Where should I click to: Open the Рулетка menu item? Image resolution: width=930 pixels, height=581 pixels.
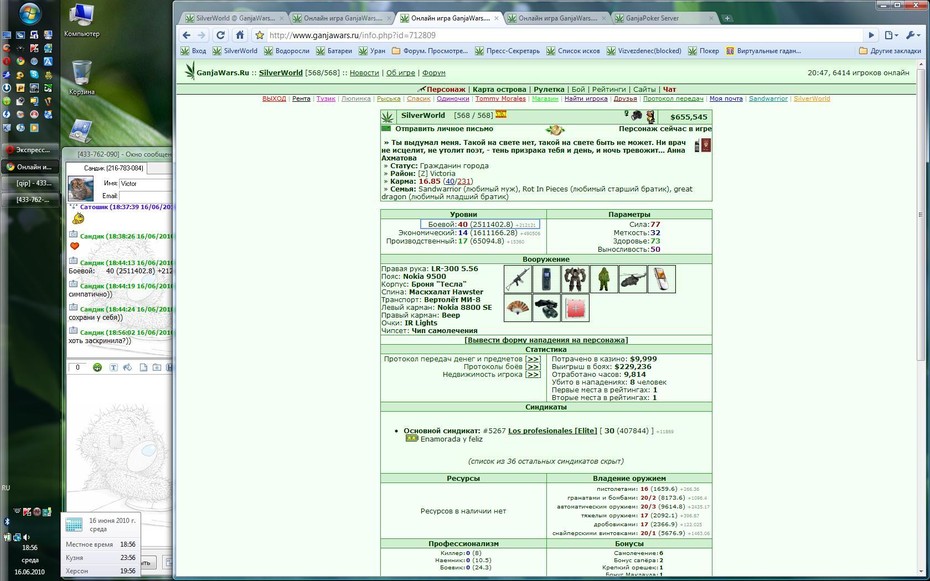coord(549,90)
